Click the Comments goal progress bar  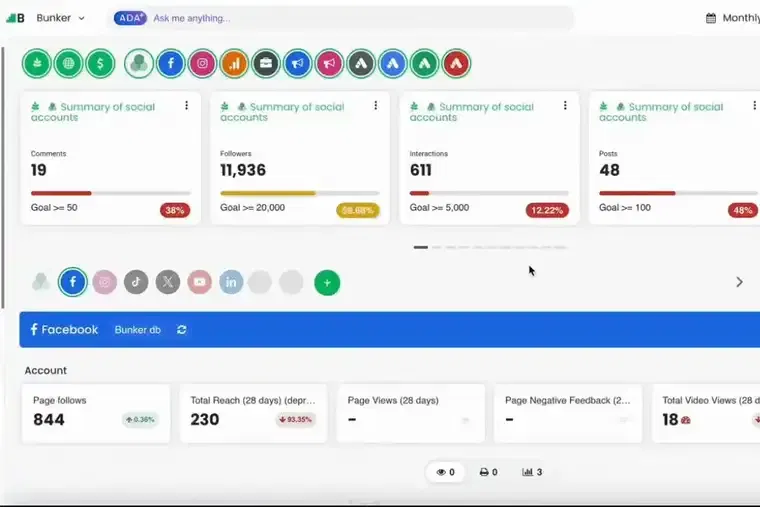[x=111, y=193]
